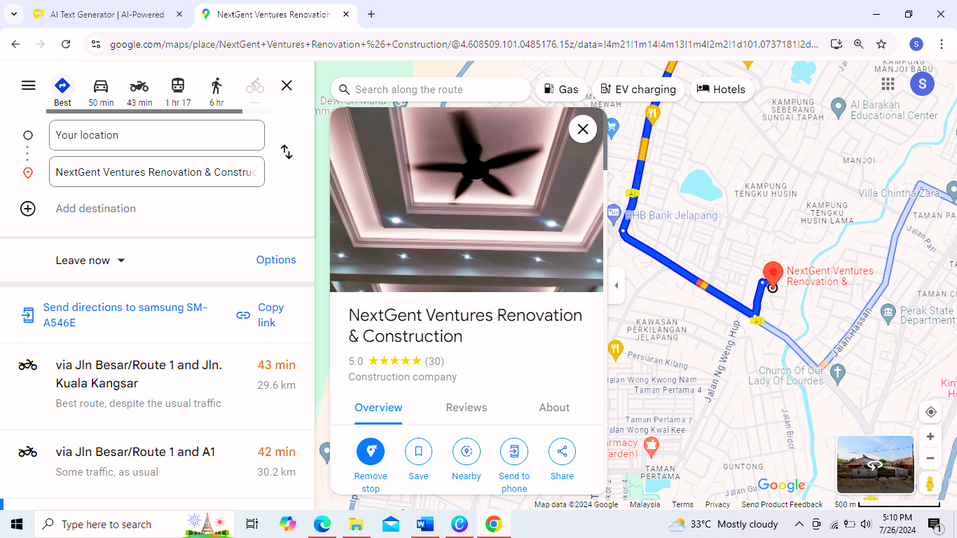957x538 pixels.
Task: Remove stop from the route
Action: tap(370, 465)
